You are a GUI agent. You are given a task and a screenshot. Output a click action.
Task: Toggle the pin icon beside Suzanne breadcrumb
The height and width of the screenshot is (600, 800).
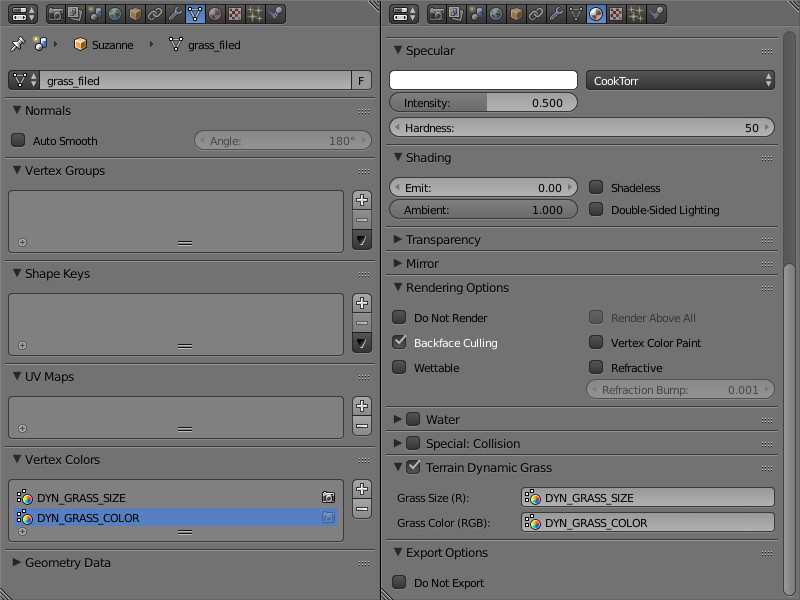click(x=17, y=45)
